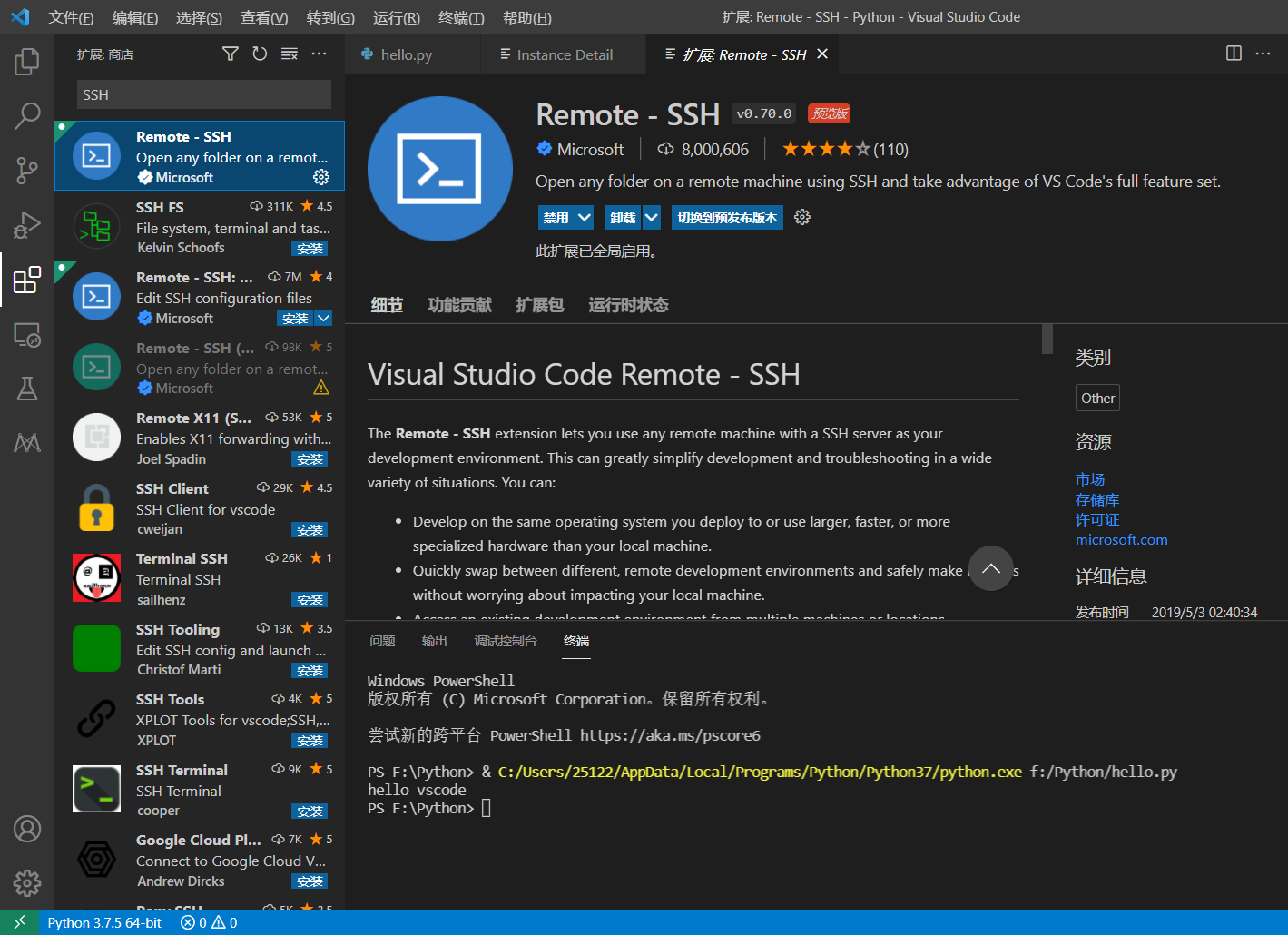Viewport: 1288px width, 935px height.
Task: Open extensions panel more actions menu
Action: coord(319,54)
